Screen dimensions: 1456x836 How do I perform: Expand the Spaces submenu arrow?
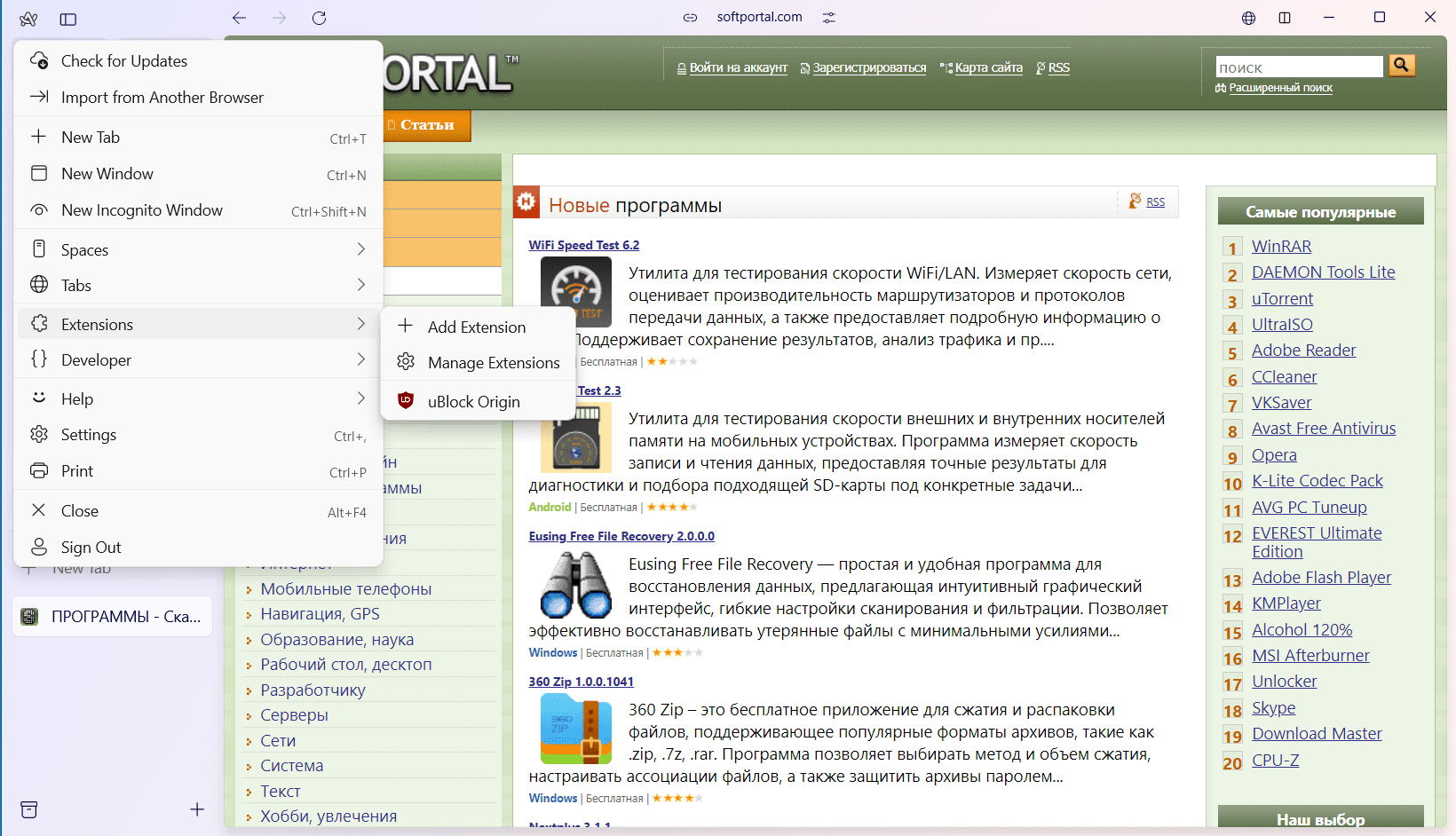361,249
